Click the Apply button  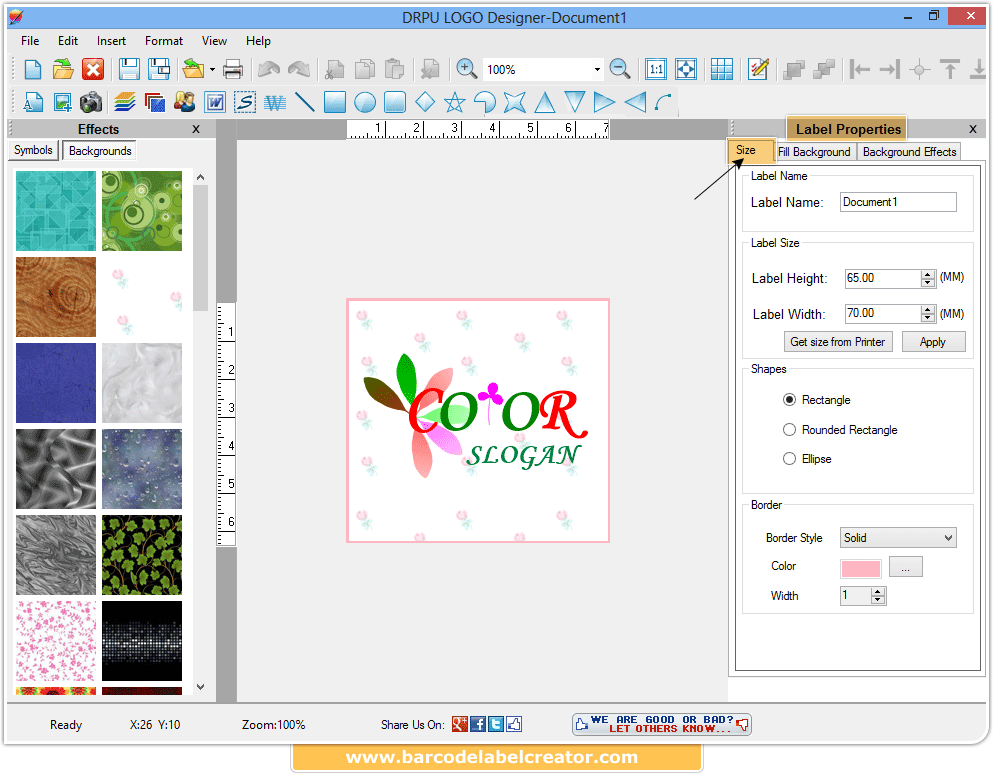pyautogui.click(x=933, y=342)
